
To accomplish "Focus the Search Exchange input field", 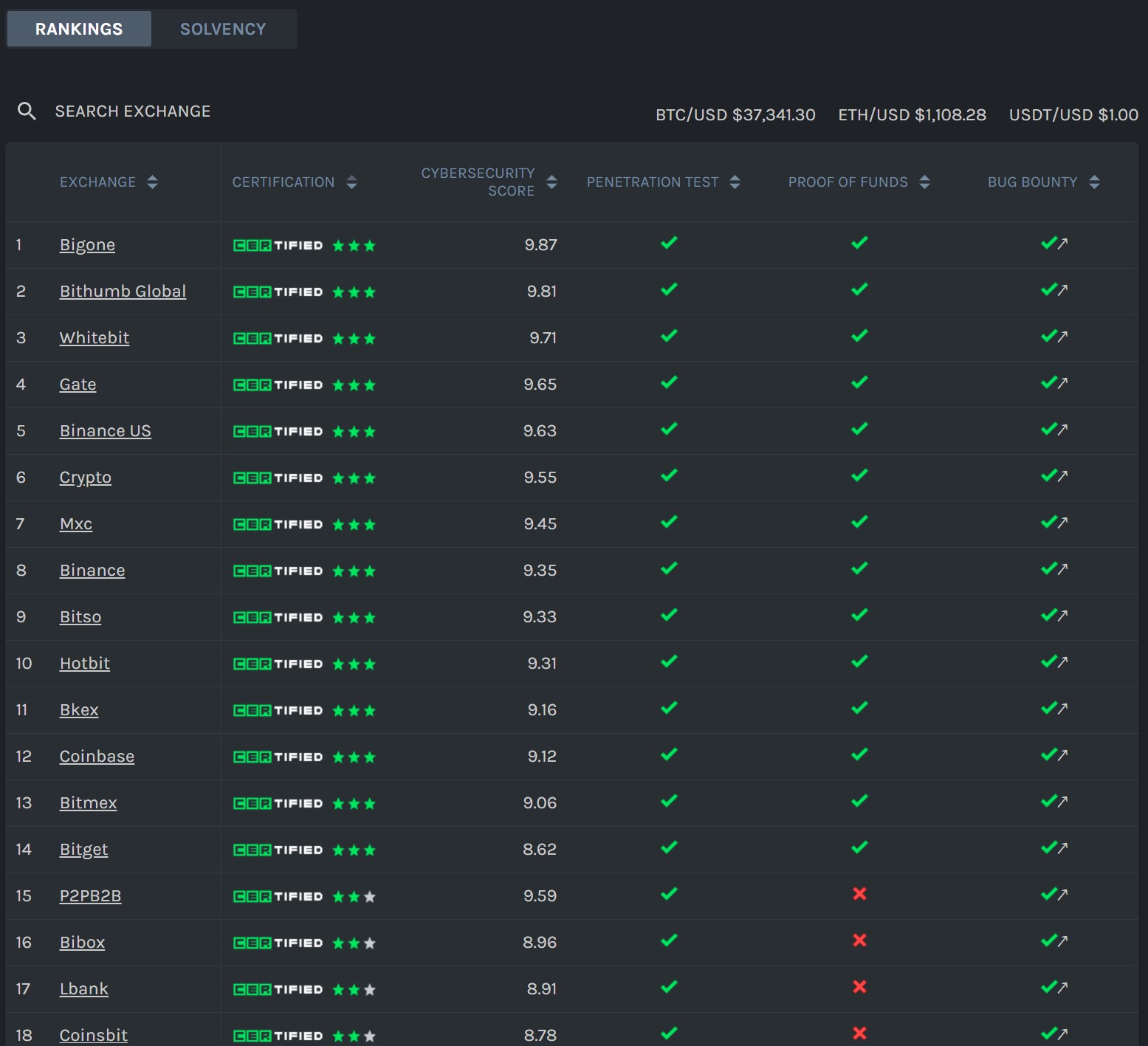I will pyautogui.click(x=133, y=111).
